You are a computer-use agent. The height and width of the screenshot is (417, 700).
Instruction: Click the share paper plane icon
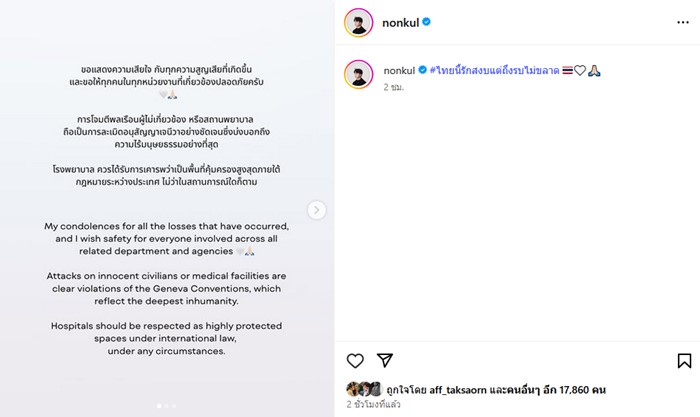[385, 360]
